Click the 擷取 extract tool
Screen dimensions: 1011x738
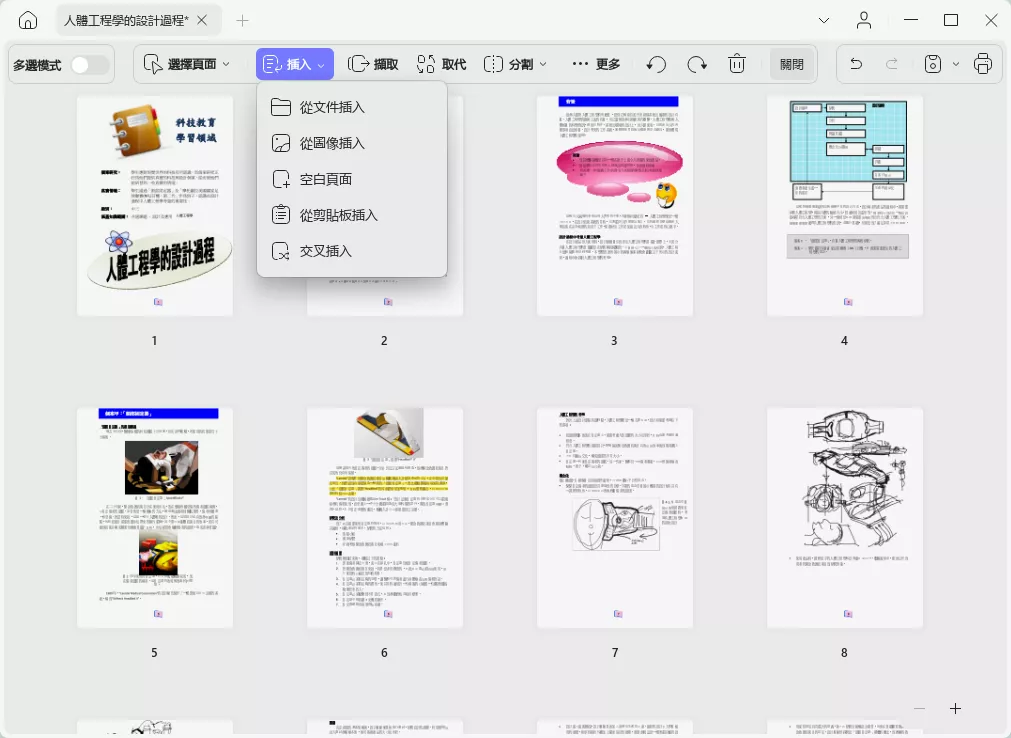(x=373, y=64)
